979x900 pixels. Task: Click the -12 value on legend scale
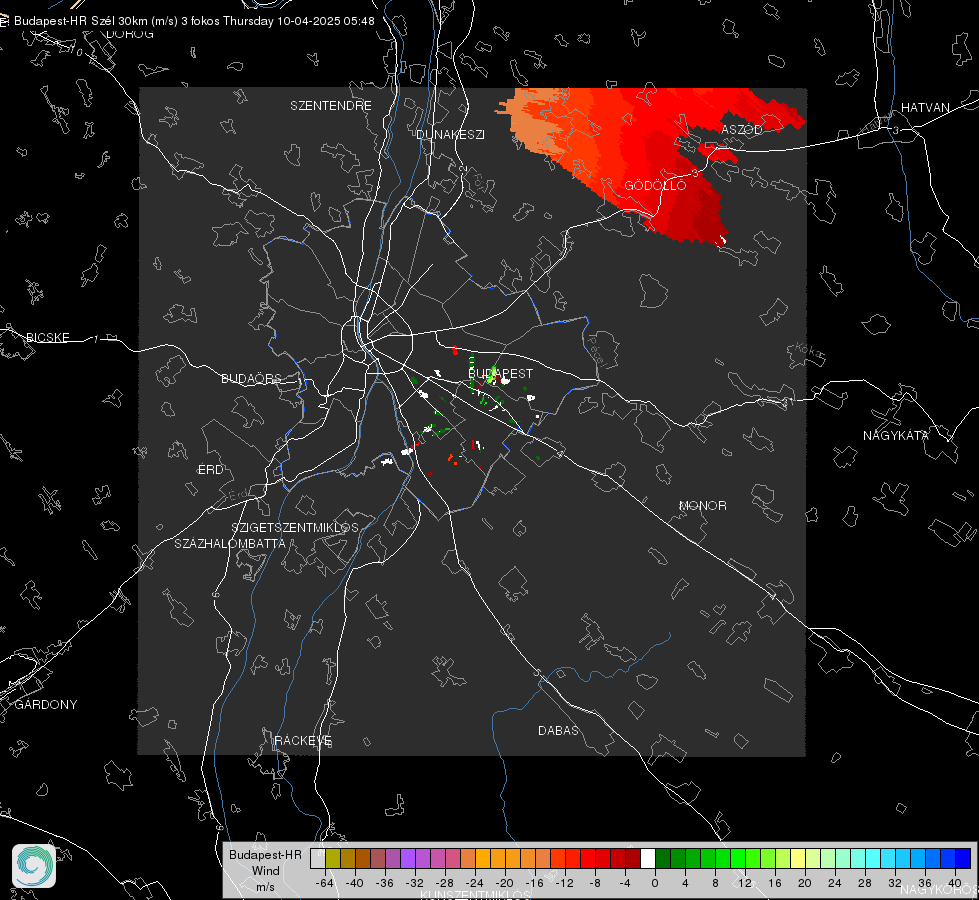tap(564, 883)
